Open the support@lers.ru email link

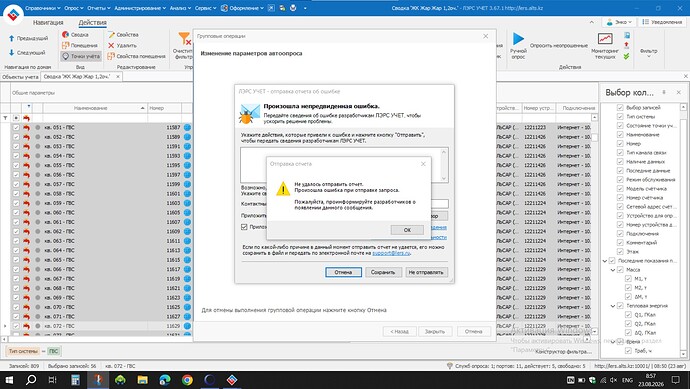[x=391, y=253]
